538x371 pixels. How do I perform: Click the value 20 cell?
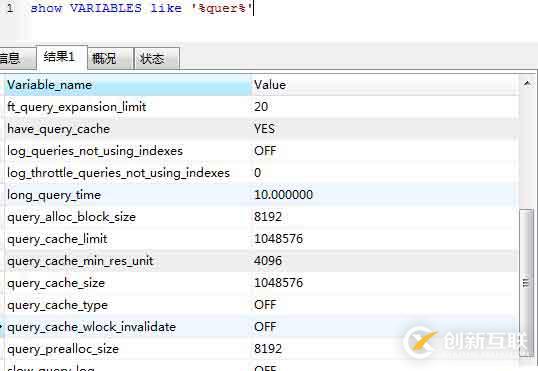(385, 107)
